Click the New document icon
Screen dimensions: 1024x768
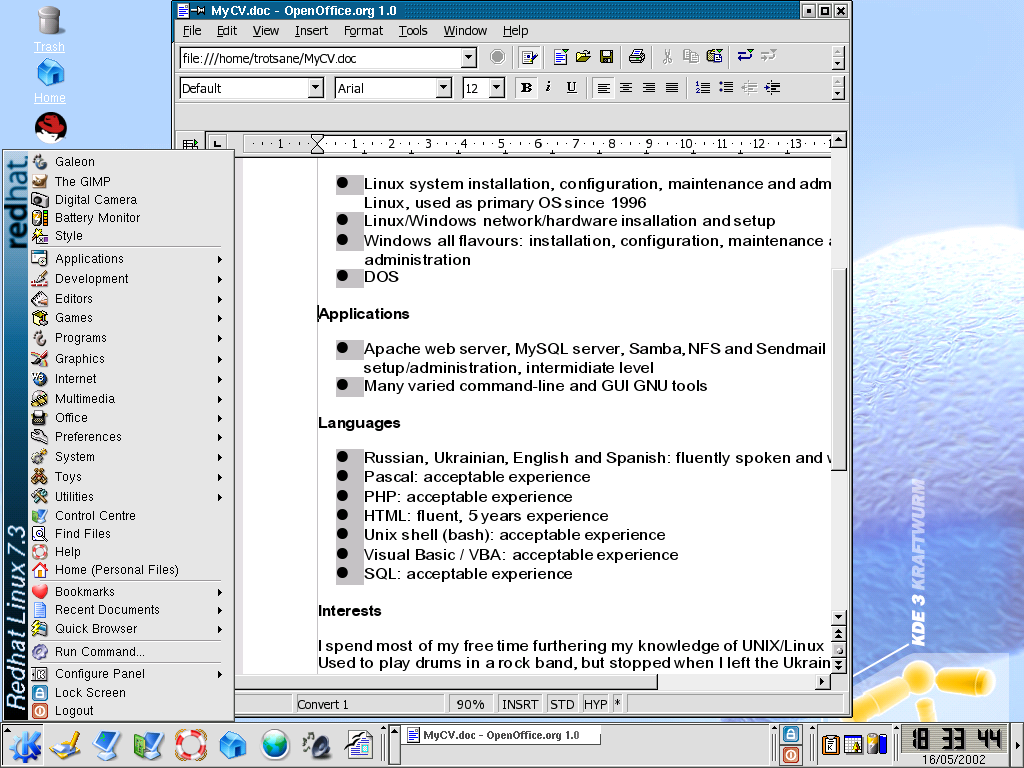pyautogui.click(x=560, y=57)
